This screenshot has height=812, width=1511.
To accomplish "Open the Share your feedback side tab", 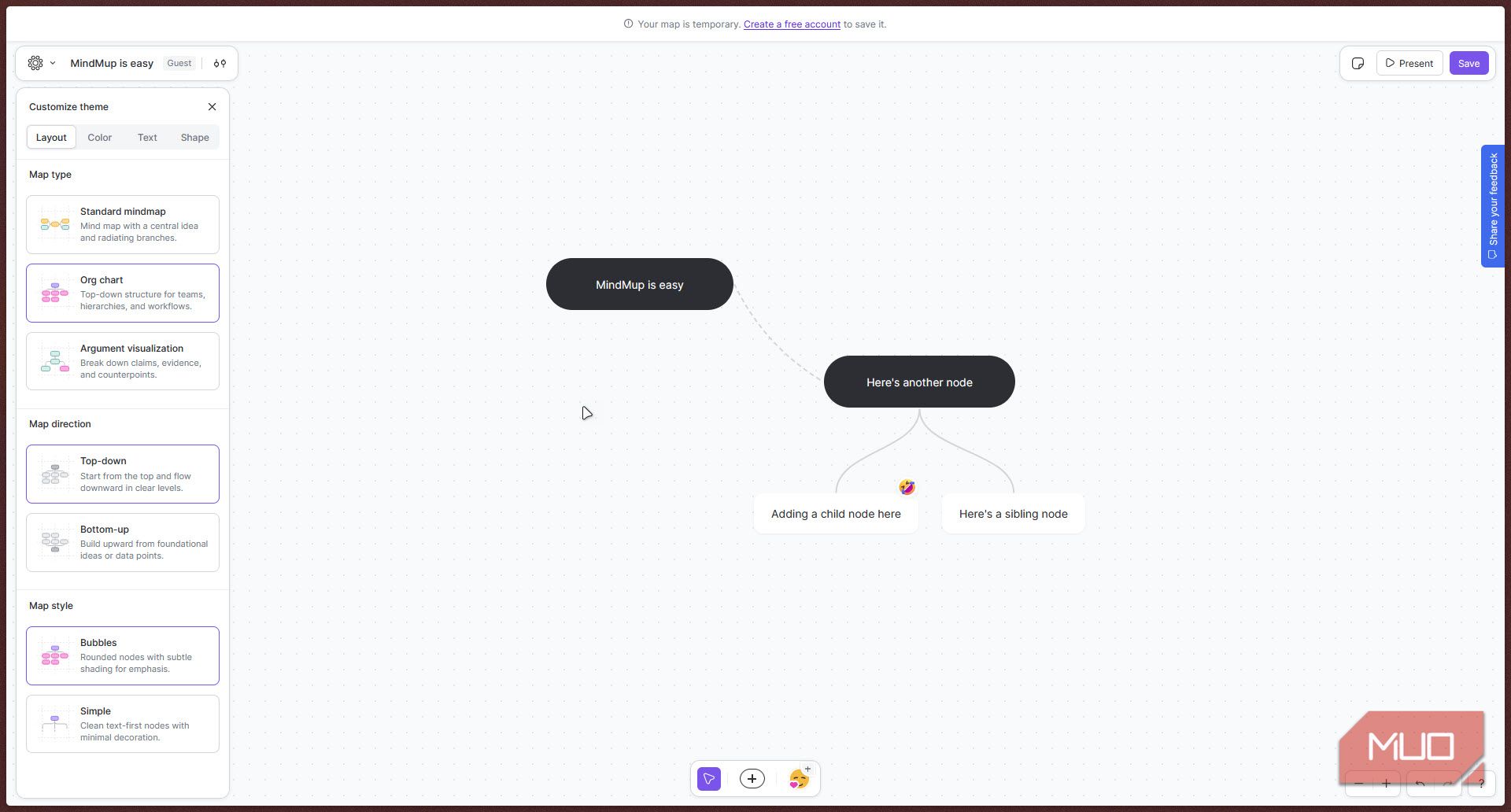I will 1492,206.
